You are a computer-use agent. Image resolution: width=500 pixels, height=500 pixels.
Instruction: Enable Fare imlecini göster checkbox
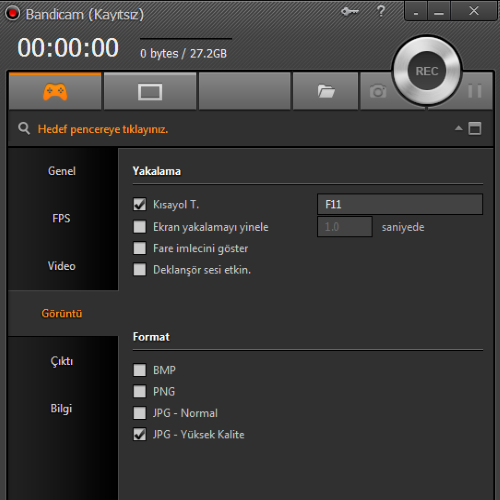coord(140,248)
